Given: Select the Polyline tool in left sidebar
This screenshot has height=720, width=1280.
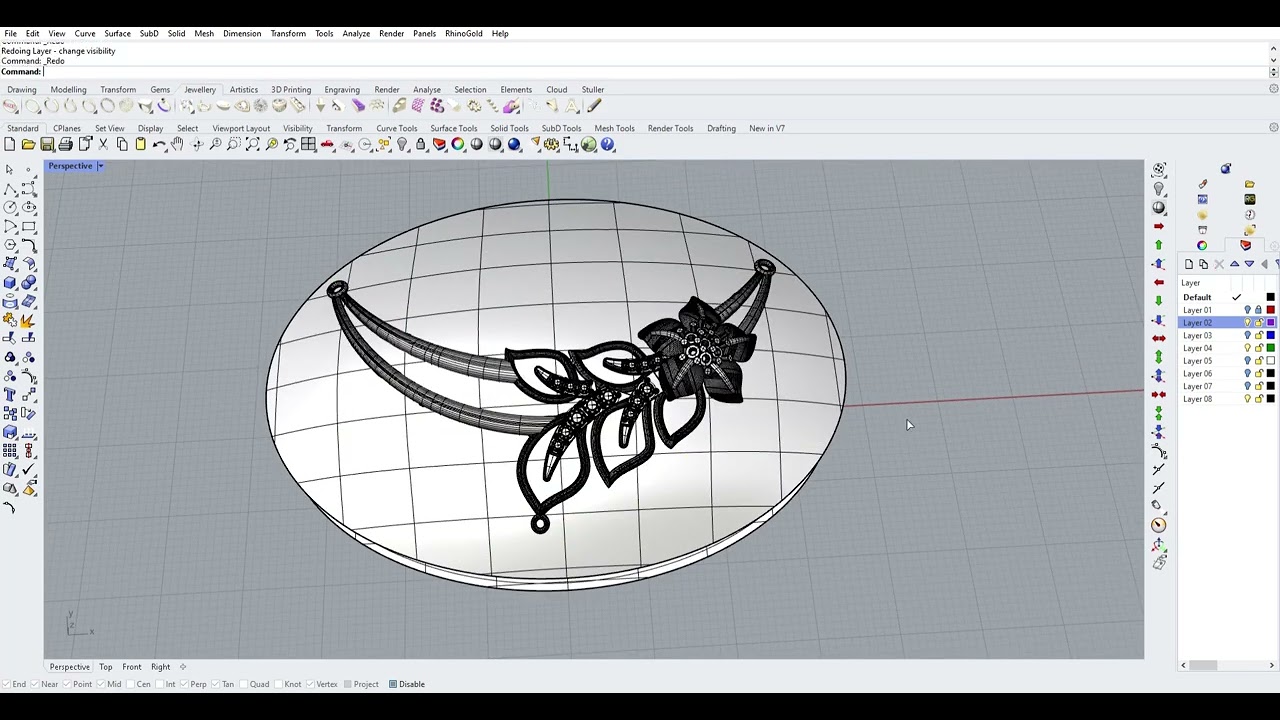Looking at the screenshot, I should click(x=10, y=189).
